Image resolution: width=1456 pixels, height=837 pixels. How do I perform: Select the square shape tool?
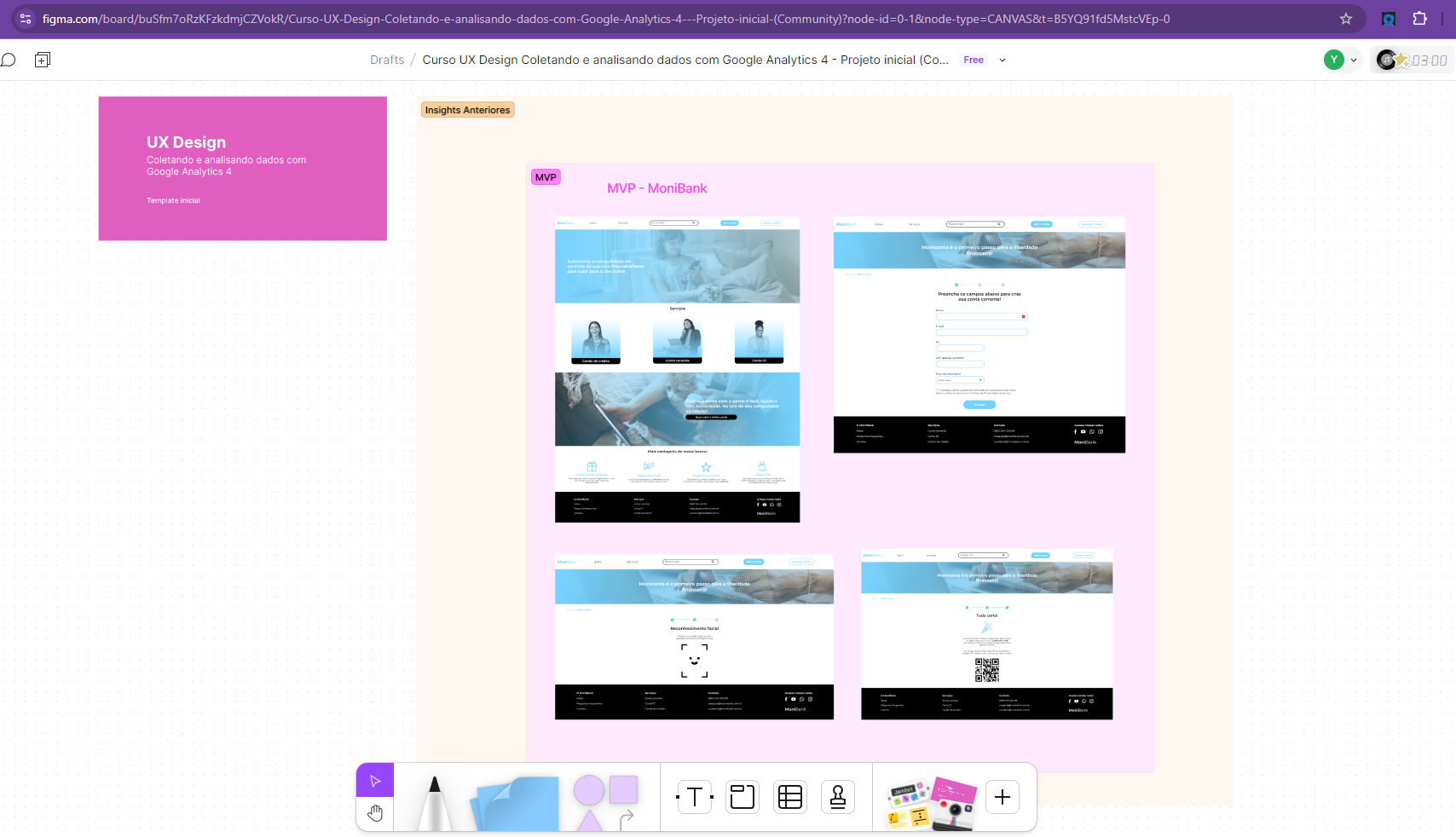coord(623,789)
